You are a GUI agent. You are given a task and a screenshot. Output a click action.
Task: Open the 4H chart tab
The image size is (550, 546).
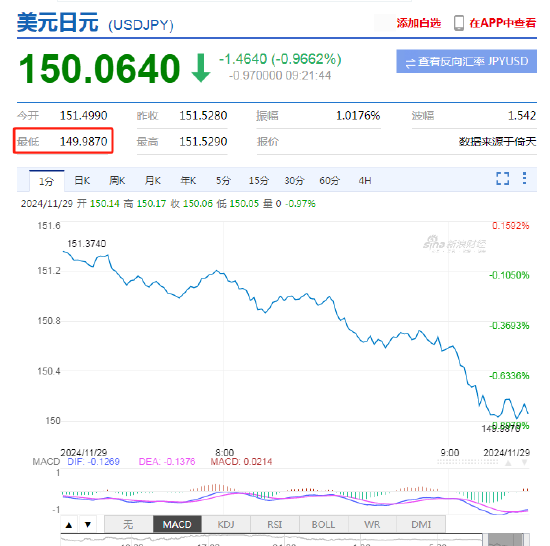point(365,181)
